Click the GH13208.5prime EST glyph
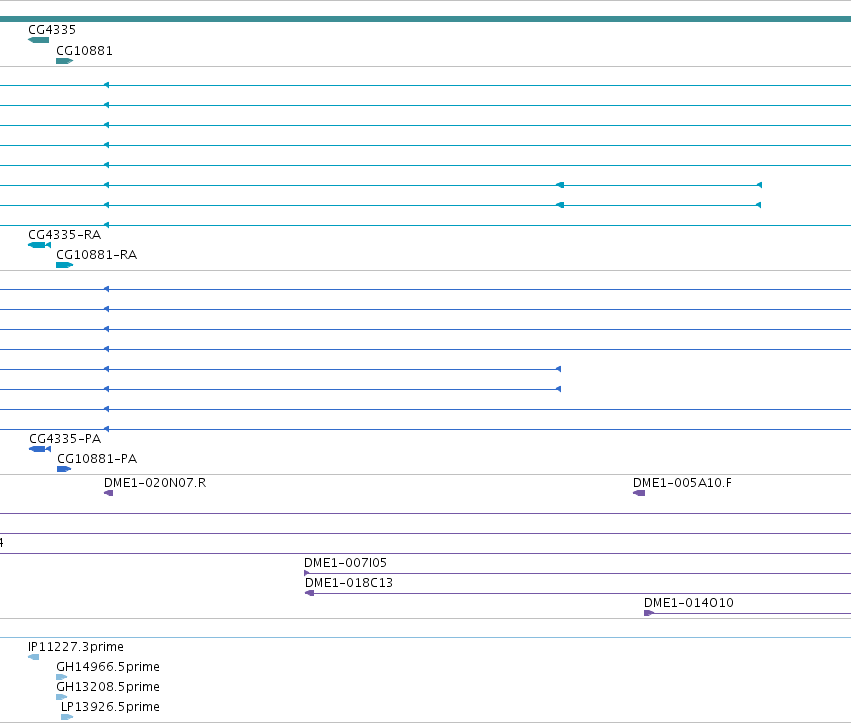851x723 pixels. (x=62, y=697)
